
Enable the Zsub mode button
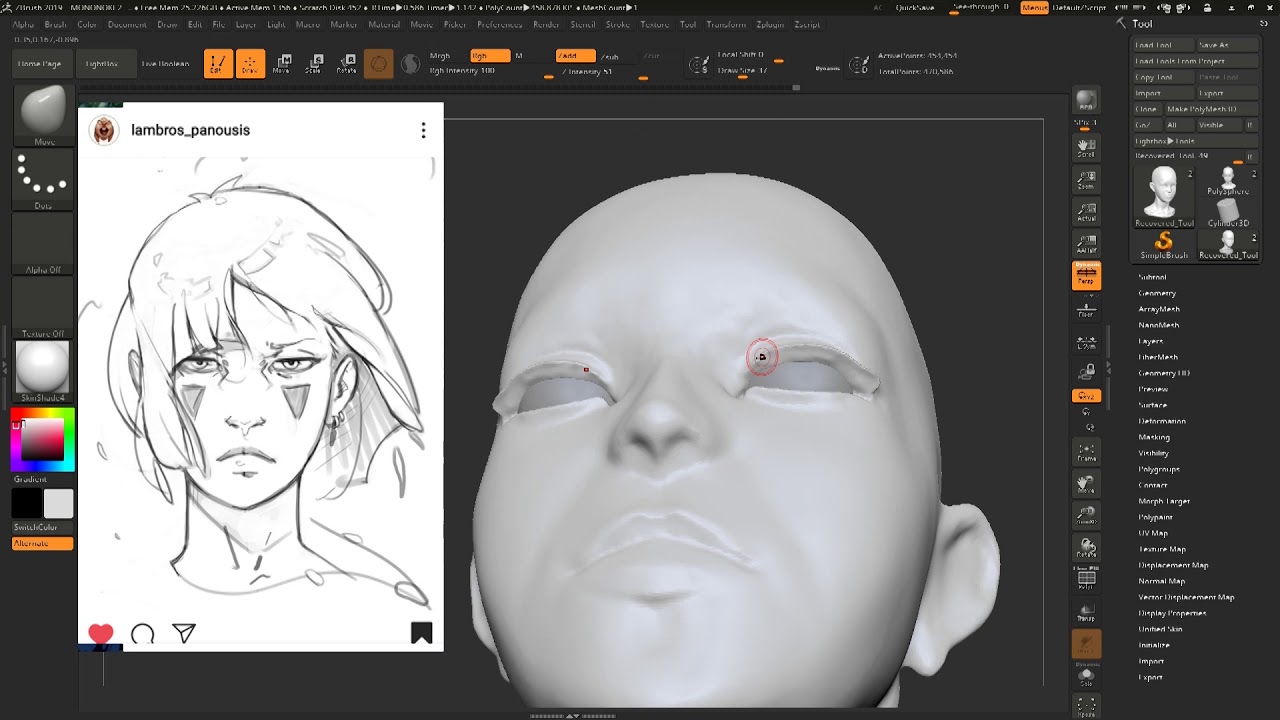(610, 57)
